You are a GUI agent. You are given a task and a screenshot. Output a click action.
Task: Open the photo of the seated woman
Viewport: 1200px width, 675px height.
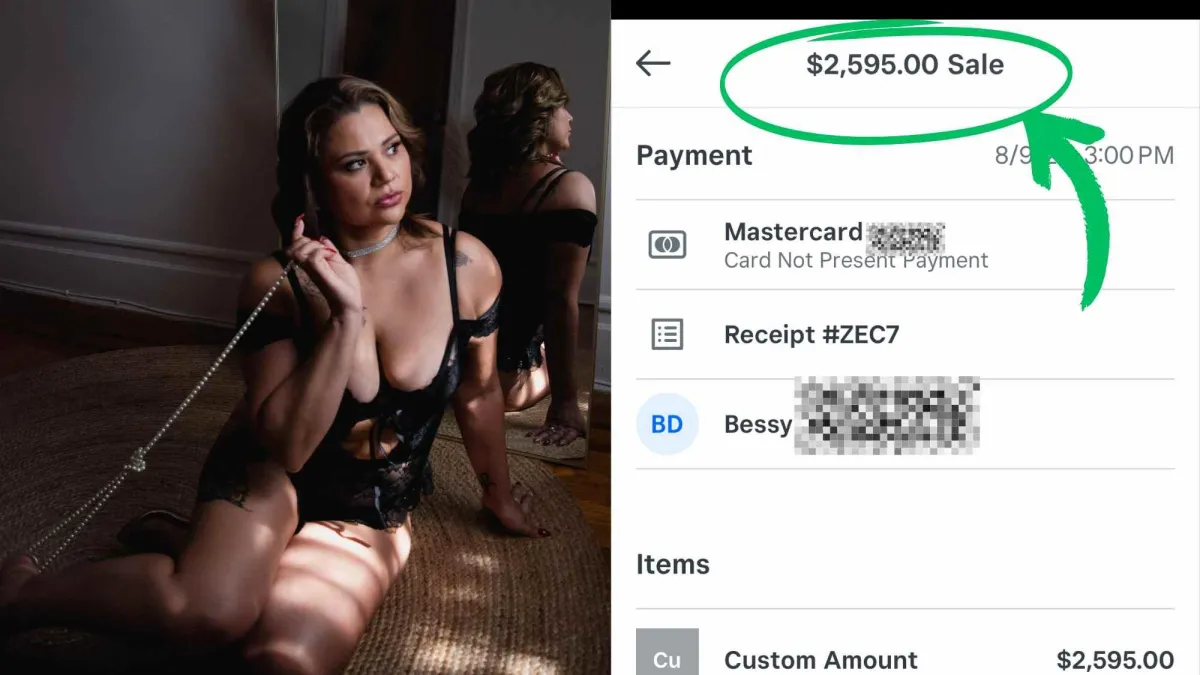pyautogui.click(x=305, y=337)
